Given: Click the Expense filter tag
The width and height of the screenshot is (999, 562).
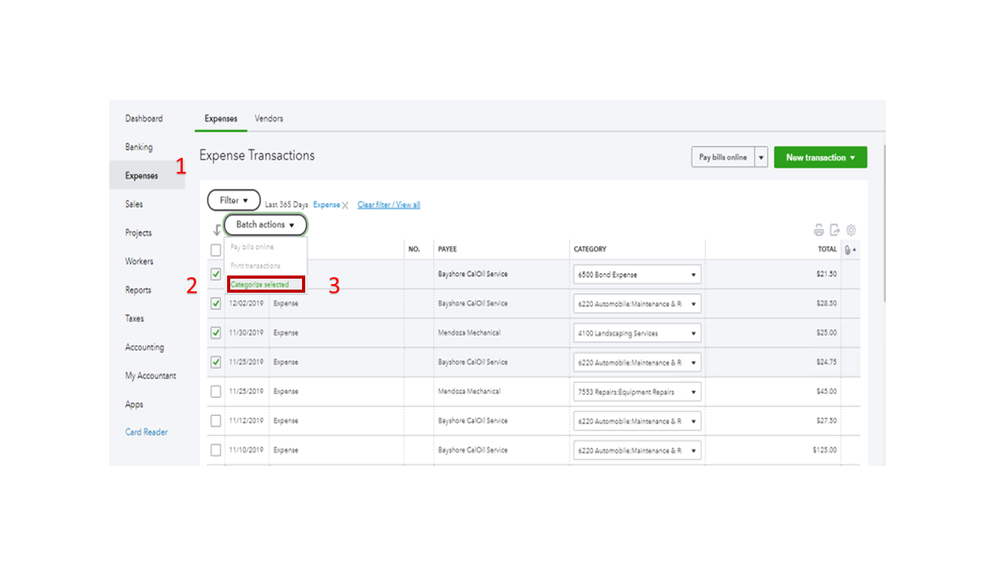Looking at the screenshot, I should coord(326,205).
